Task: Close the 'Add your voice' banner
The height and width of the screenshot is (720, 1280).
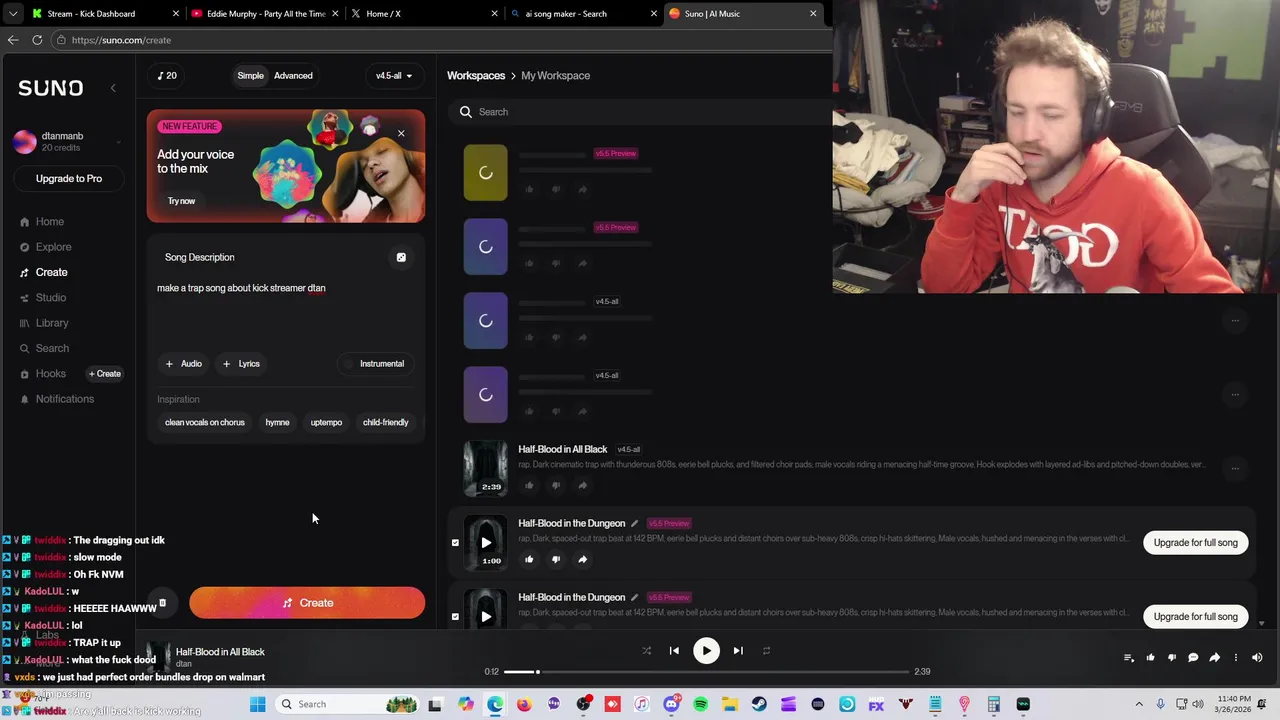Action: click(x=401, y=133)
